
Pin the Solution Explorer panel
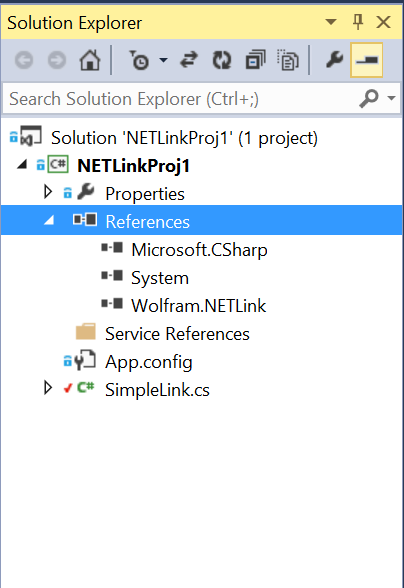[x=358, y=22]
